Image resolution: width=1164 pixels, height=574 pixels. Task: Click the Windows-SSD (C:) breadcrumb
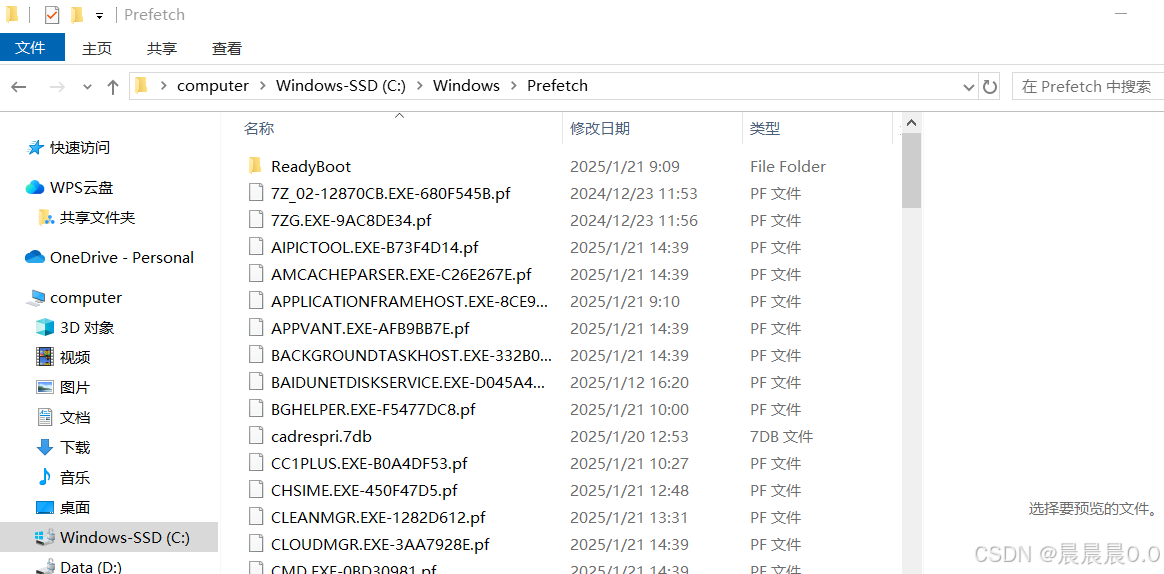click(341, 85)
